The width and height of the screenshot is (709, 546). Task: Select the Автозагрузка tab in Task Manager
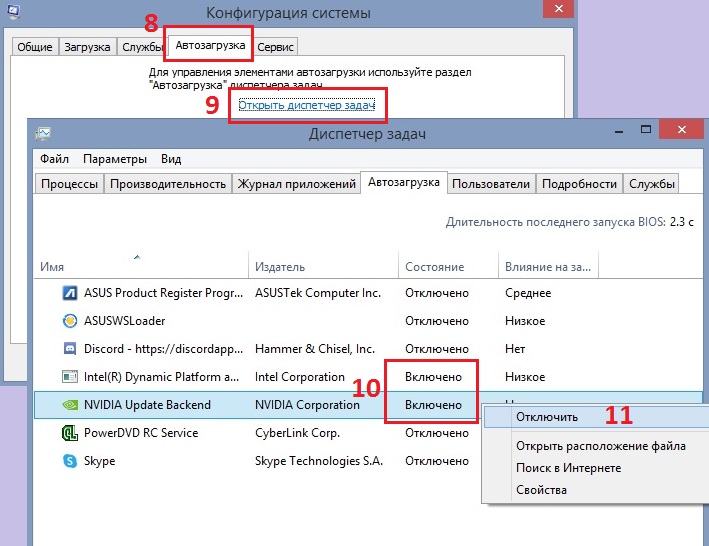tap(404, 182)
